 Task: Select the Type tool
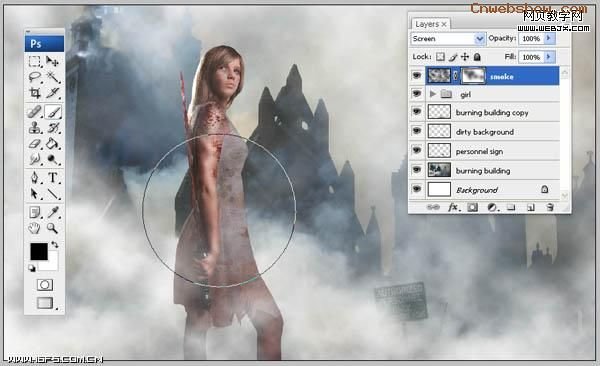53,178
